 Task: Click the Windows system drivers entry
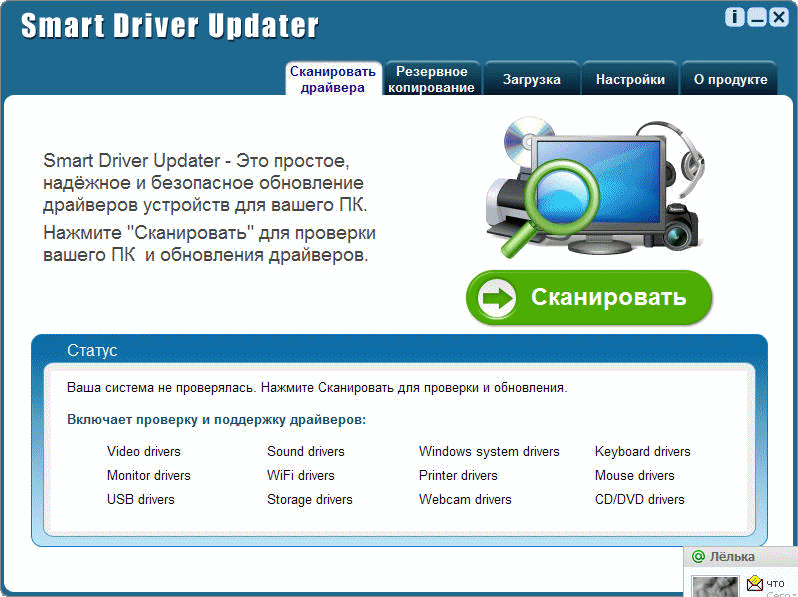point(489,451)
